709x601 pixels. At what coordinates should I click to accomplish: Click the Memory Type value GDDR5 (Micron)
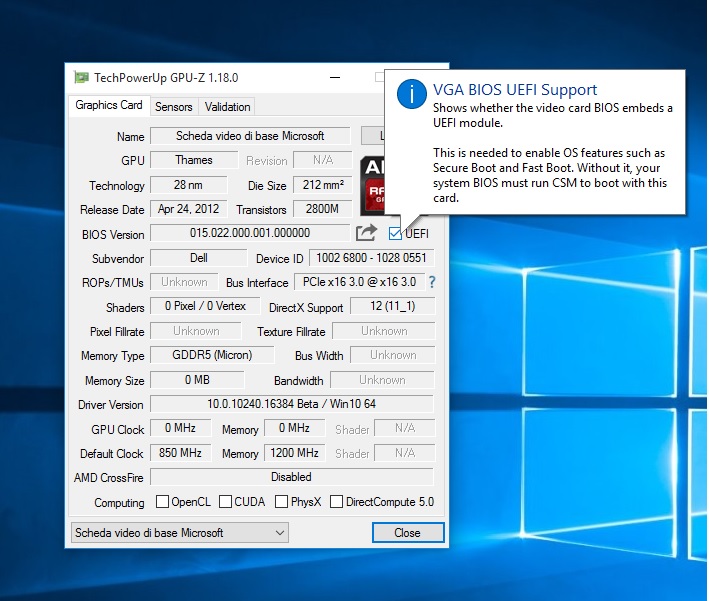[212, 355]
